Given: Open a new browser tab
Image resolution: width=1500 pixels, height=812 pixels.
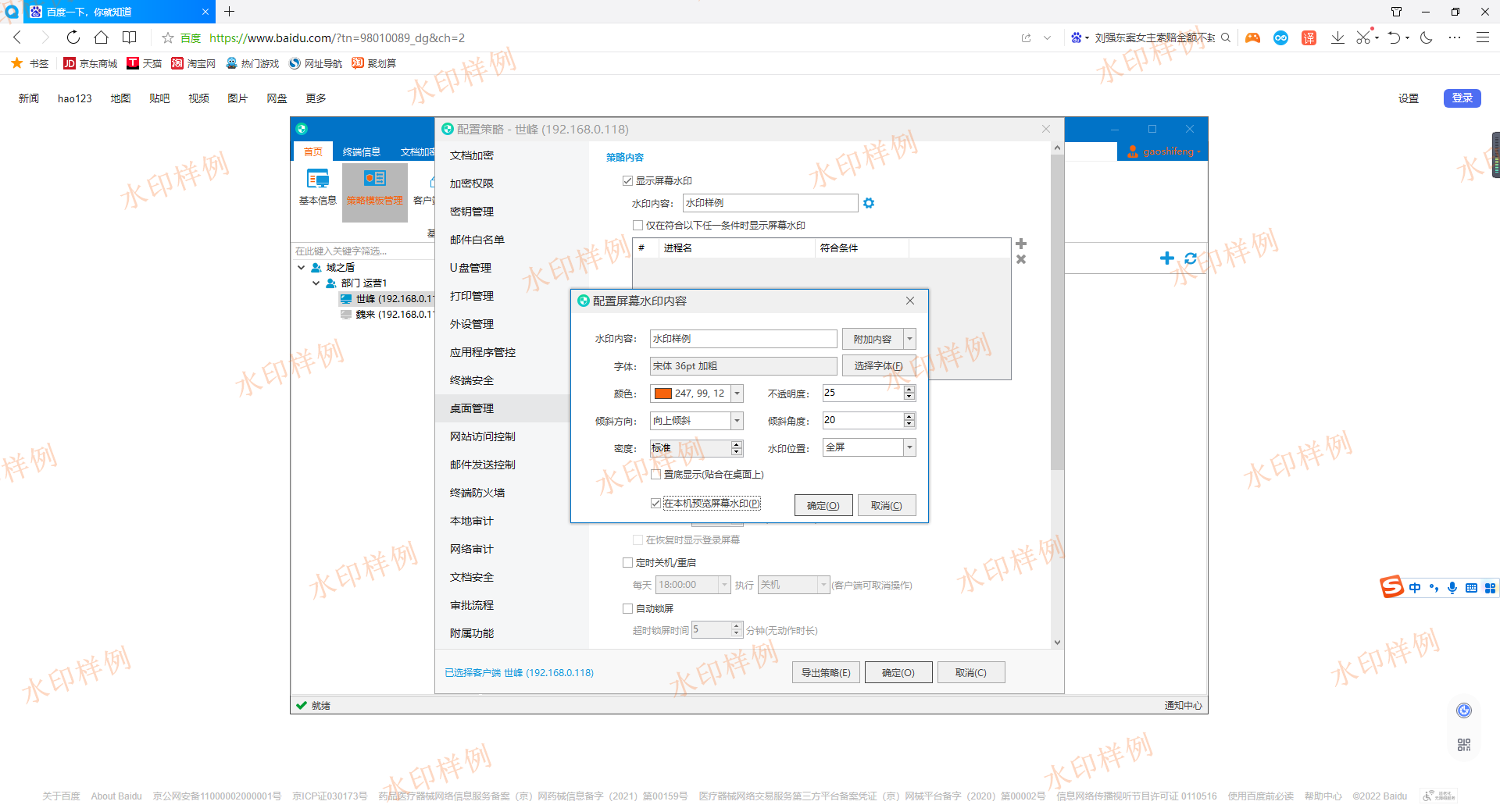Looking at the screenshot, I should pos(229,12).
